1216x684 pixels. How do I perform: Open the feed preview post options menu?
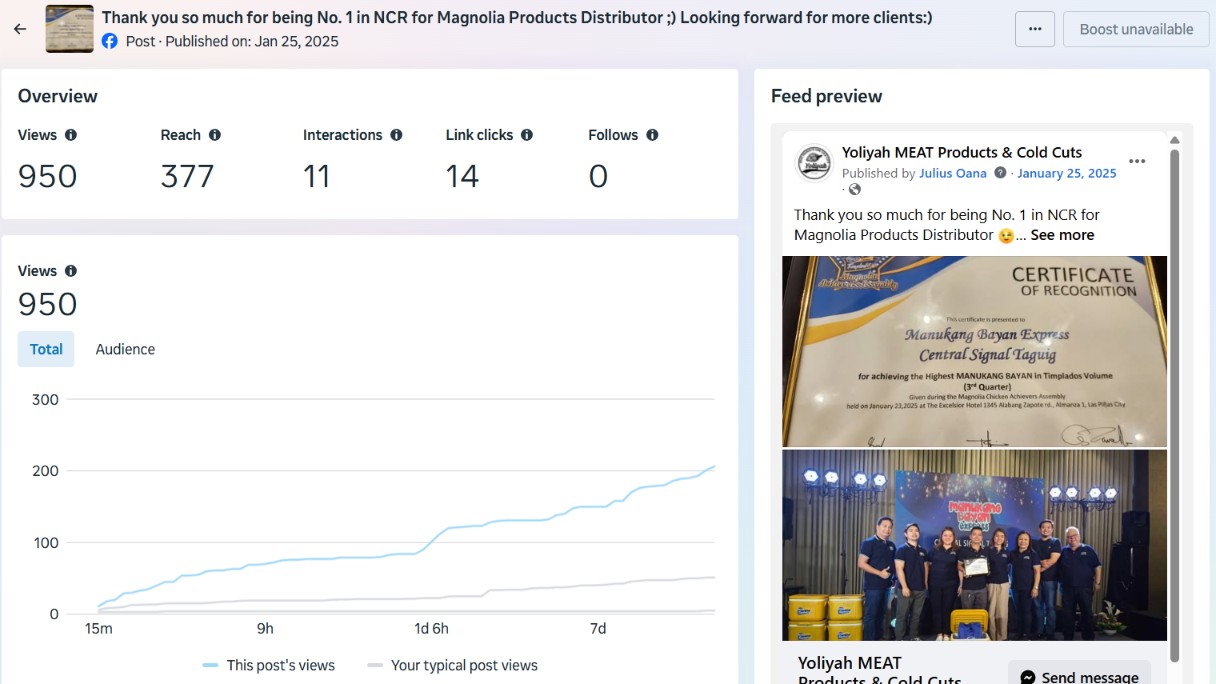coord(1137,161)
